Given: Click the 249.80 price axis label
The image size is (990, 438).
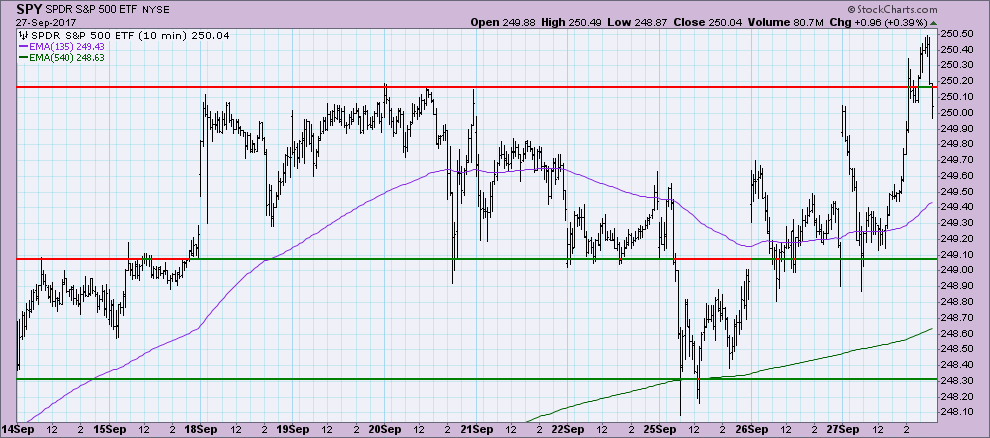Looking at the screenshot, I should (x=956, y=144).
